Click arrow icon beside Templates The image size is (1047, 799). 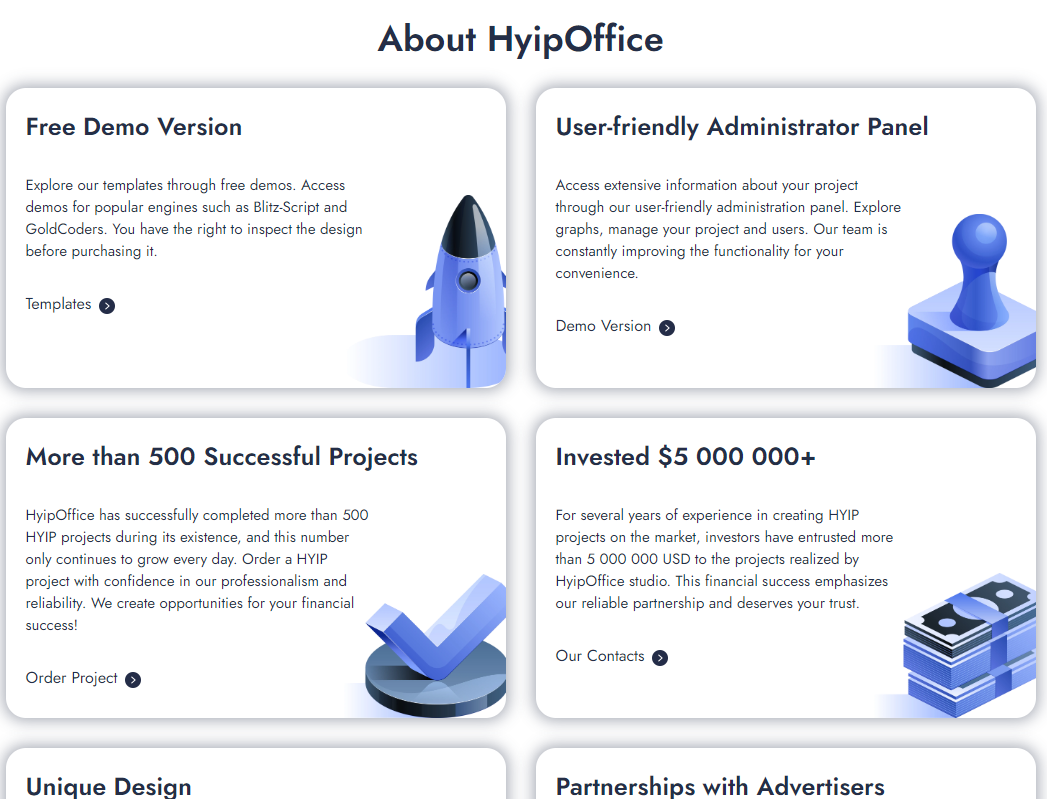107,306
